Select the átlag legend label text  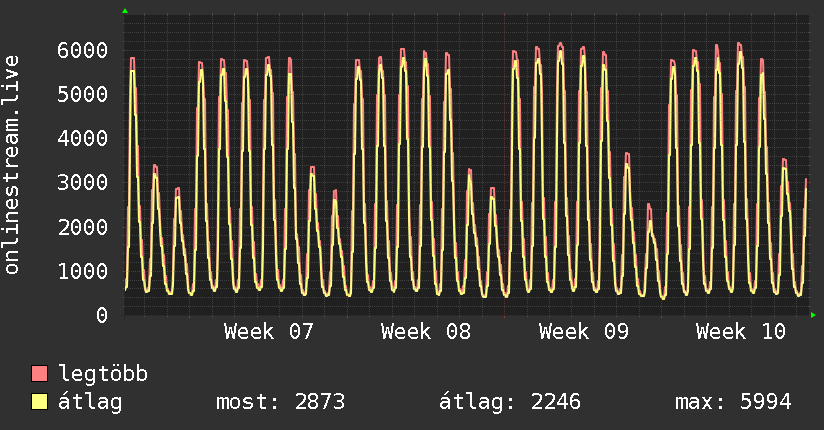click(x=90, y=402)
